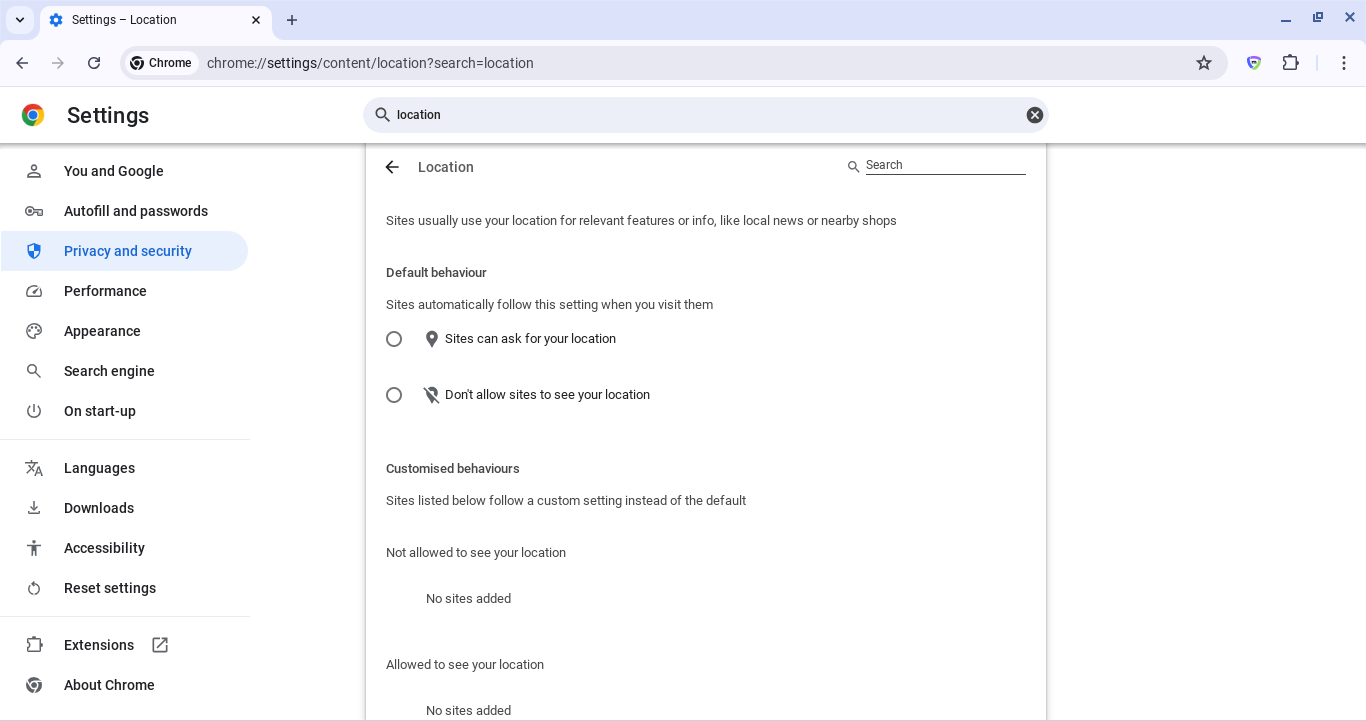The height and width of the screenshot is (721, 1366).
Task: Click puzzle icon for Extensions
Action: [34, 645]
